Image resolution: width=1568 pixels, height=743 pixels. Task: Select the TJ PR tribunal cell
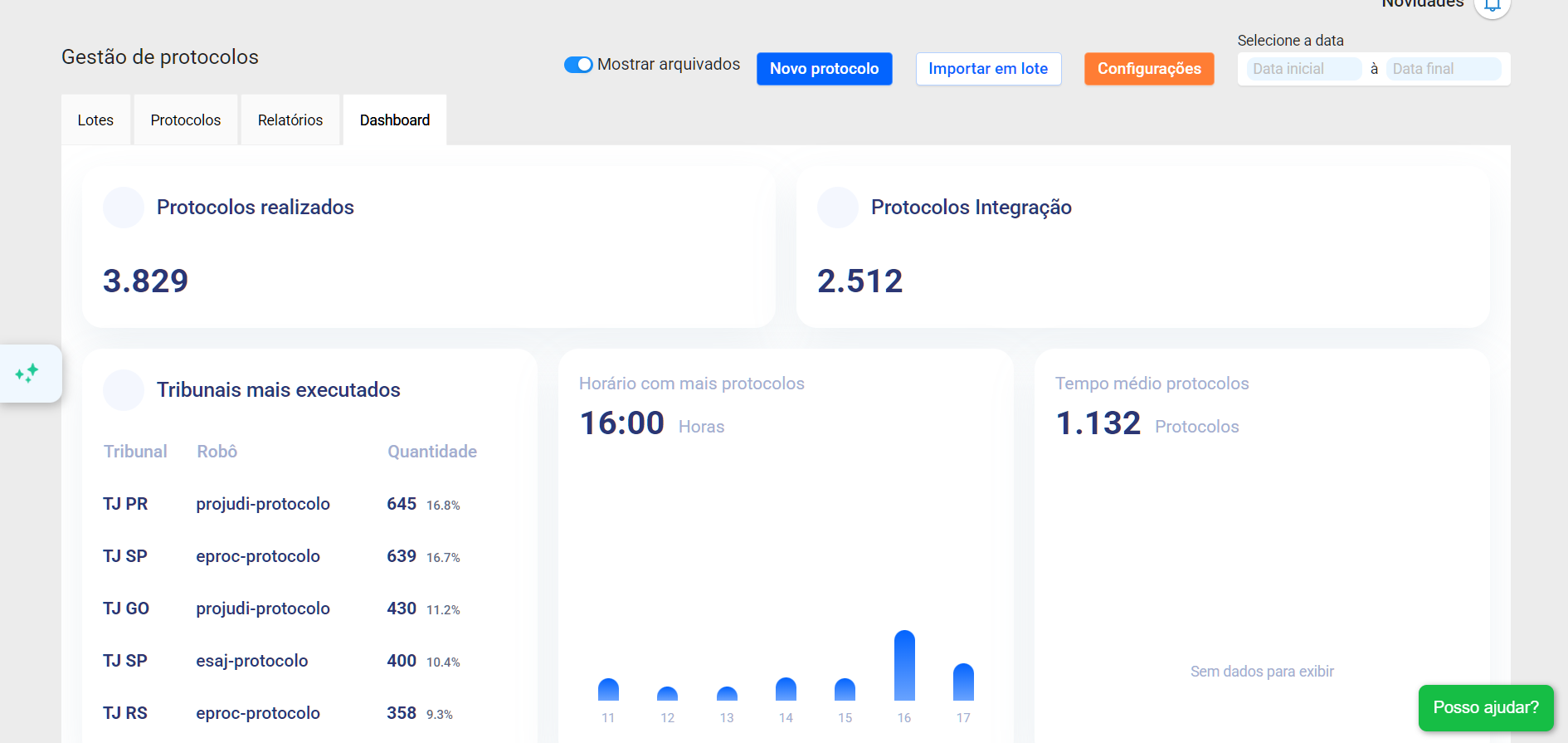[125, 504]
